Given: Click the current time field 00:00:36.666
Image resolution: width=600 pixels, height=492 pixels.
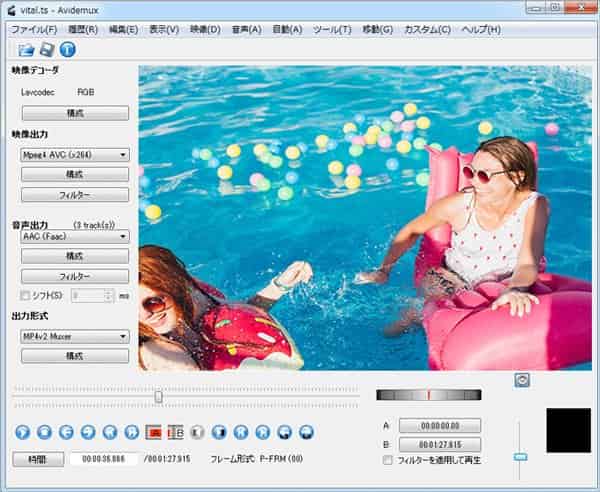Looking at the screenshot, I should (103, 459).
